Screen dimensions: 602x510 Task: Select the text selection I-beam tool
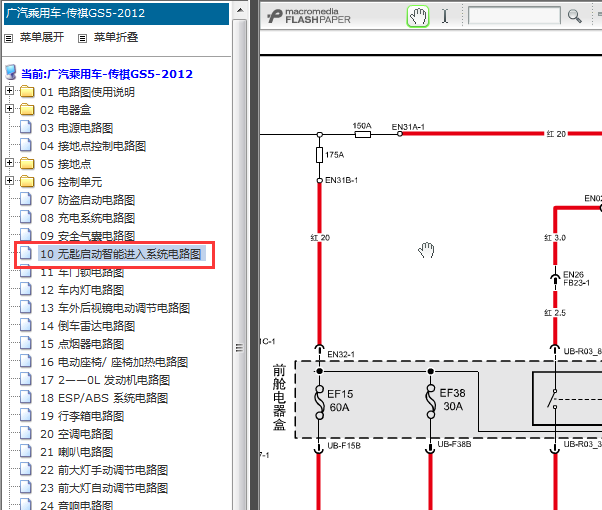point(445,16)
